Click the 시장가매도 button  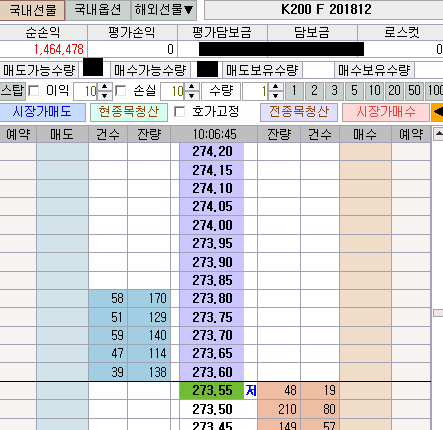(x=43, y=112)
